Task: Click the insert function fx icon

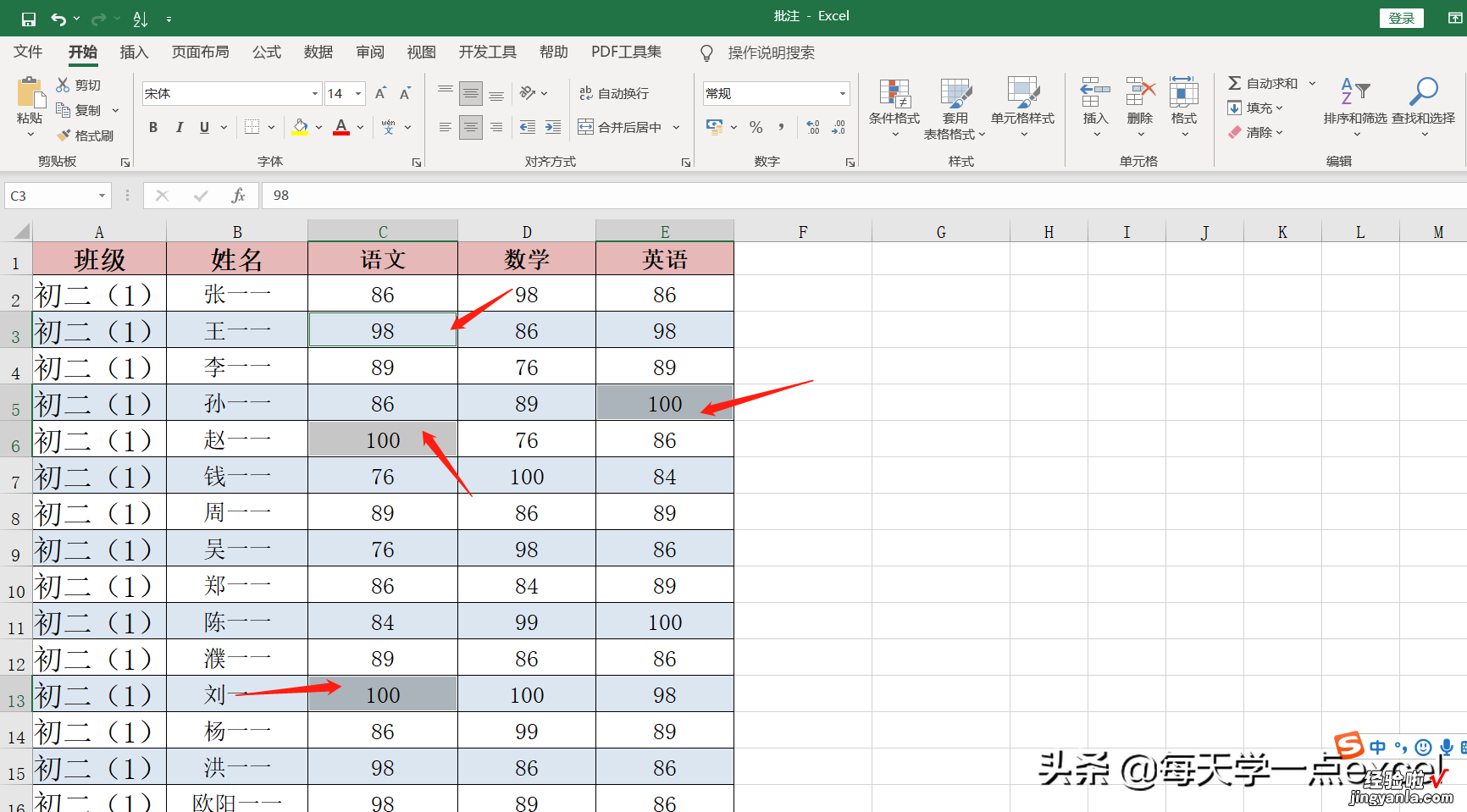Action: pos(239,196)
